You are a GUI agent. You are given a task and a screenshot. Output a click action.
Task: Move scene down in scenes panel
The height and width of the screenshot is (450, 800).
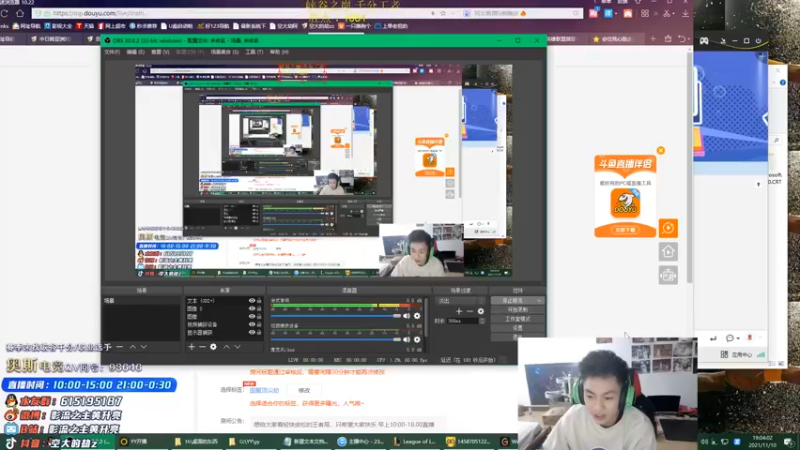(144, 347)
